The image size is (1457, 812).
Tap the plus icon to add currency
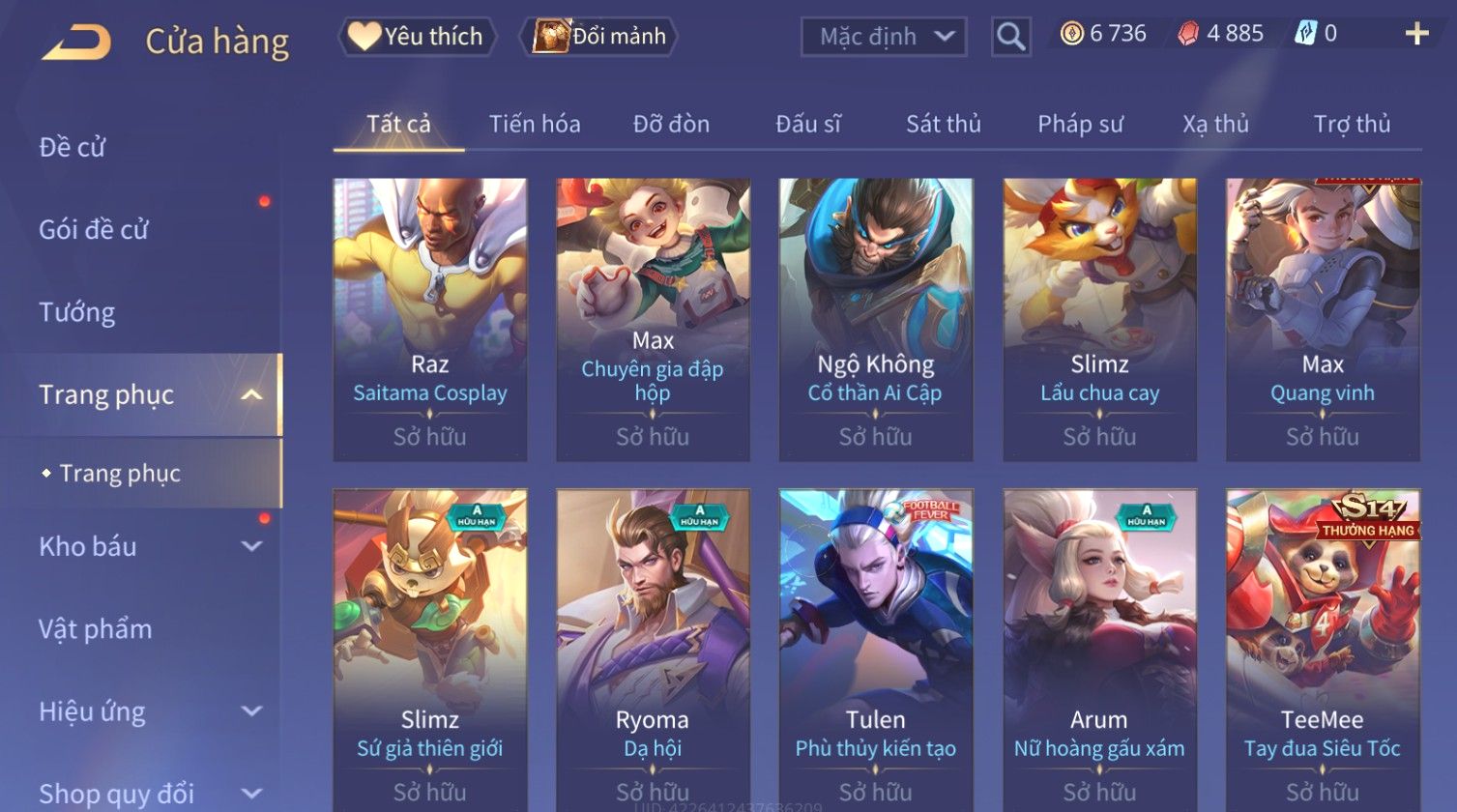[x=1416, y=34]
